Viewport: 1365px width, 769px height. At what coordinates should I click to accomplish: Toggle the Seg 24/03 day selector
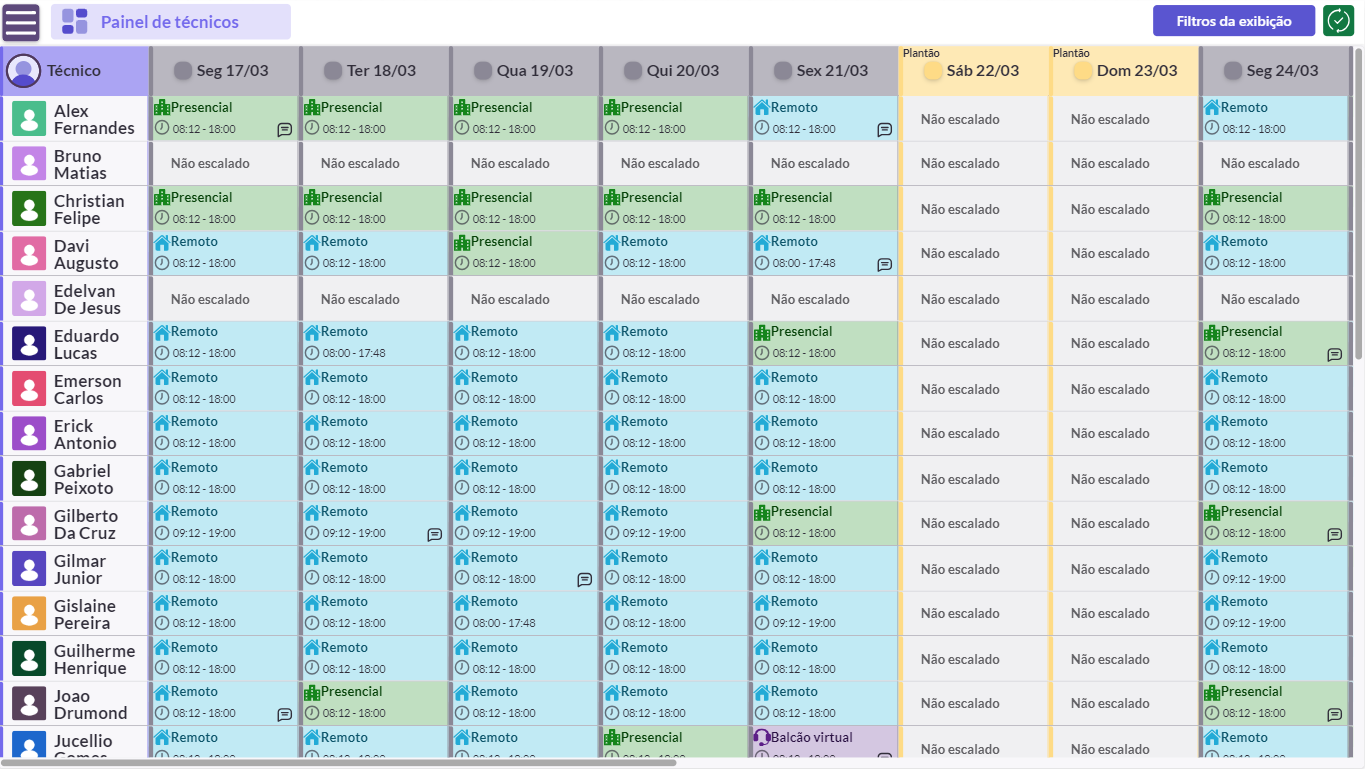[x=1233, y=71]
